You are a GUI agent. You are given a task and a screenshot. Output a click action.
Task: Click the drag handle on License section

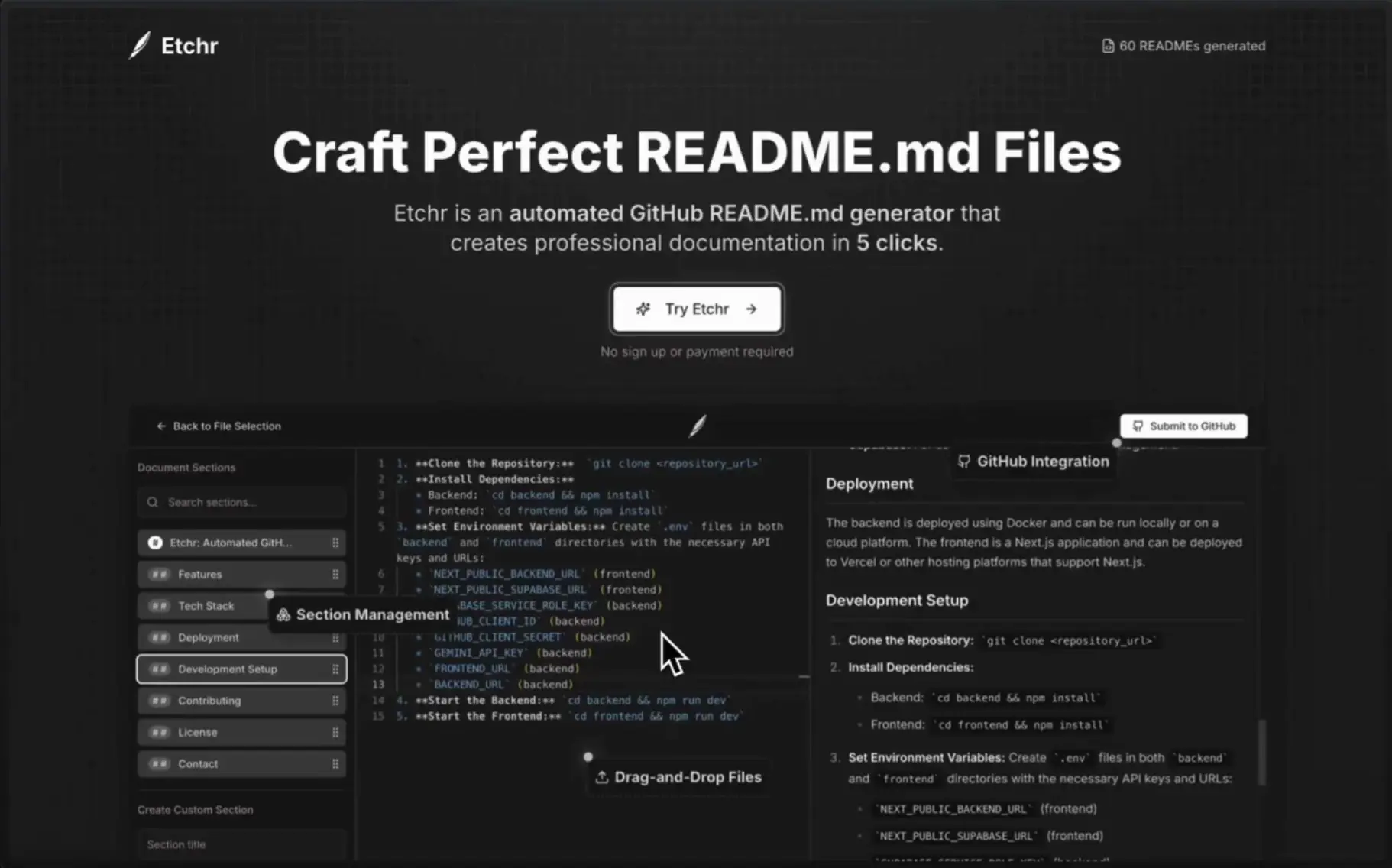click(336, 731)
